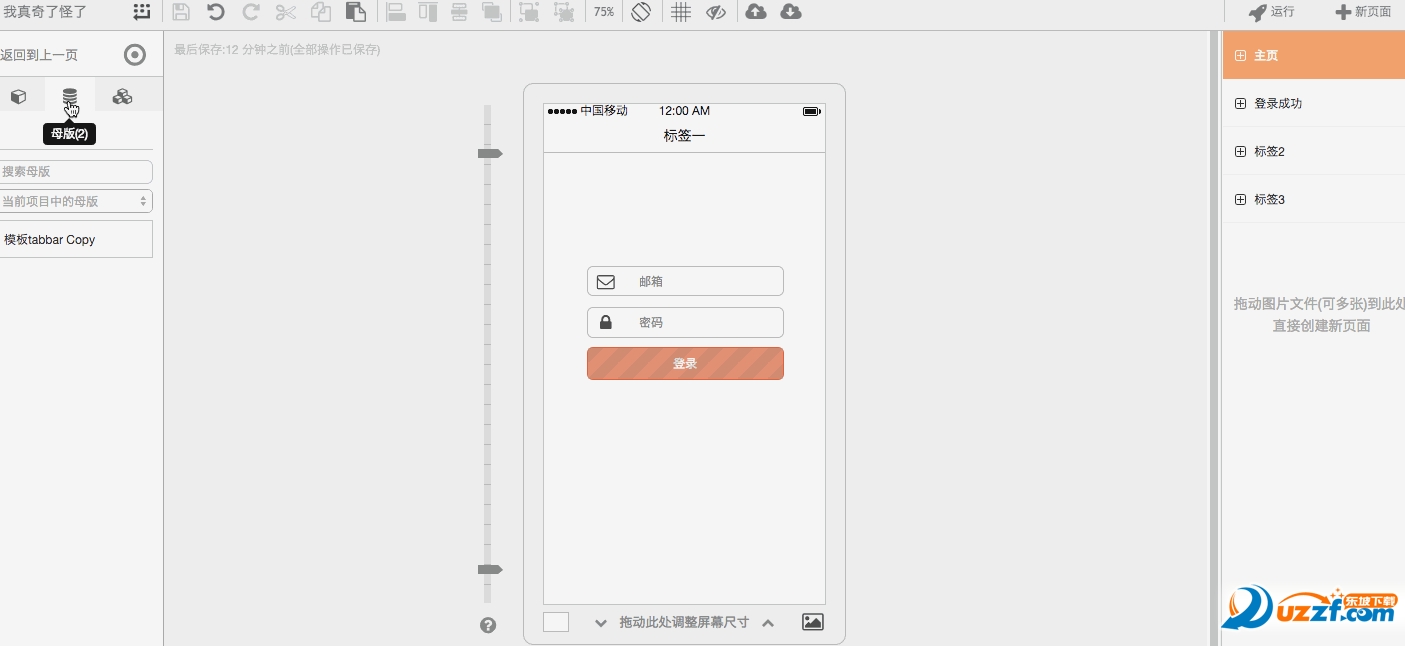1405x646 pixels.
Task: Click the 新页面 new page button
Action: 1363,12
